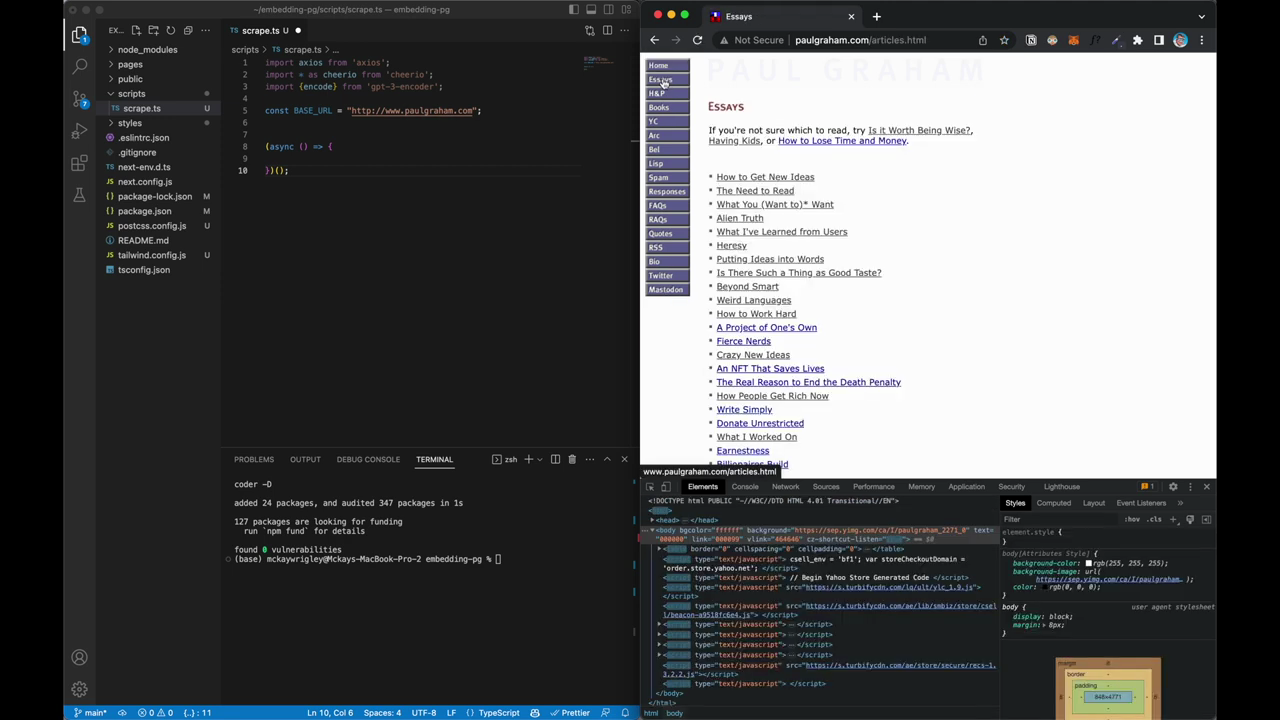
Task: Click the Notion extension icon in Chrome
Action: click(x=1031, y=40)
